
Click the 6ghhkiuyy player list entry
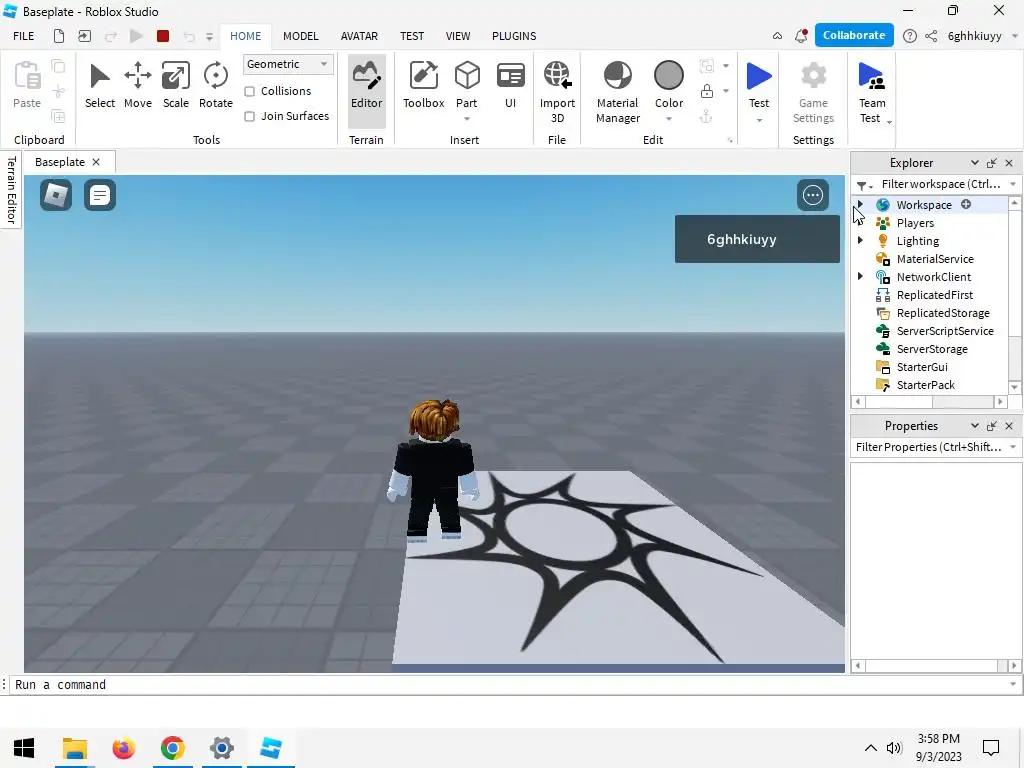[x=757, y=239]
